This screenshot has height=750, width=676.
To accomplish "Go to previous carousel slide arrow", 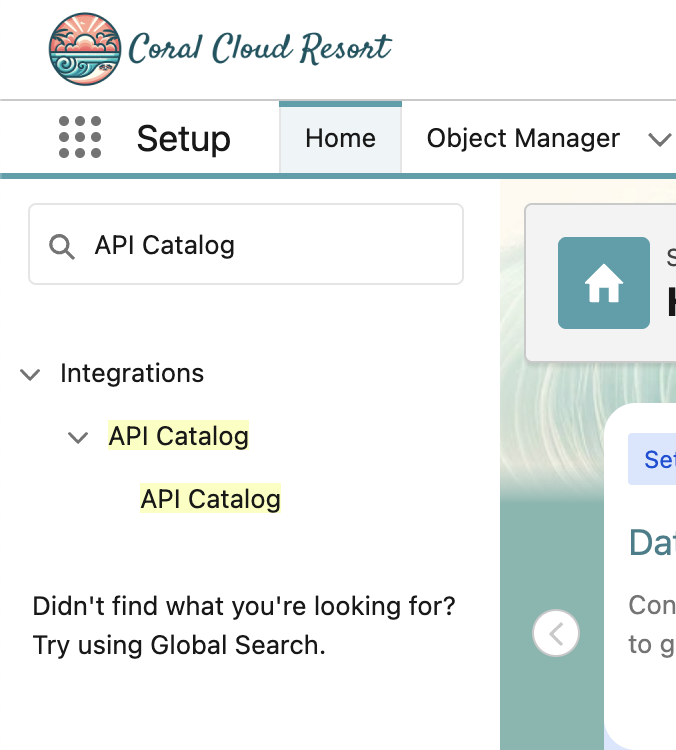I will 556,633.
